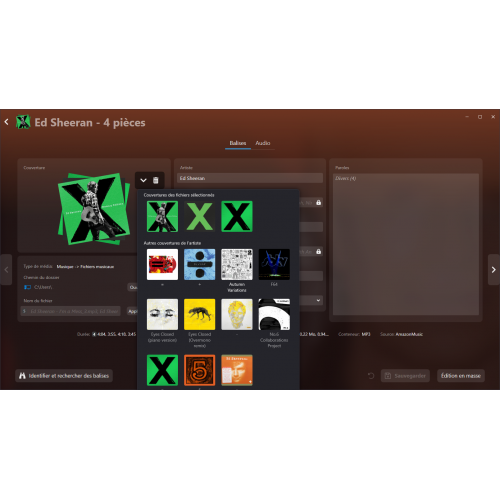This screenshot has height=500, width=500.
Task: Click Identifier et rechercher des balises button
Action: [x=64, y=376]
